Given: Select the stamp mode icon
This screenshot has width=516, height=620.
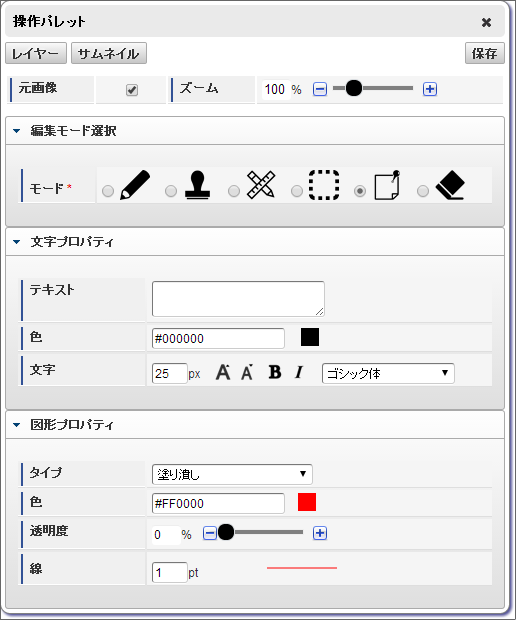Looking at the screenshot, I should [197, 185].
